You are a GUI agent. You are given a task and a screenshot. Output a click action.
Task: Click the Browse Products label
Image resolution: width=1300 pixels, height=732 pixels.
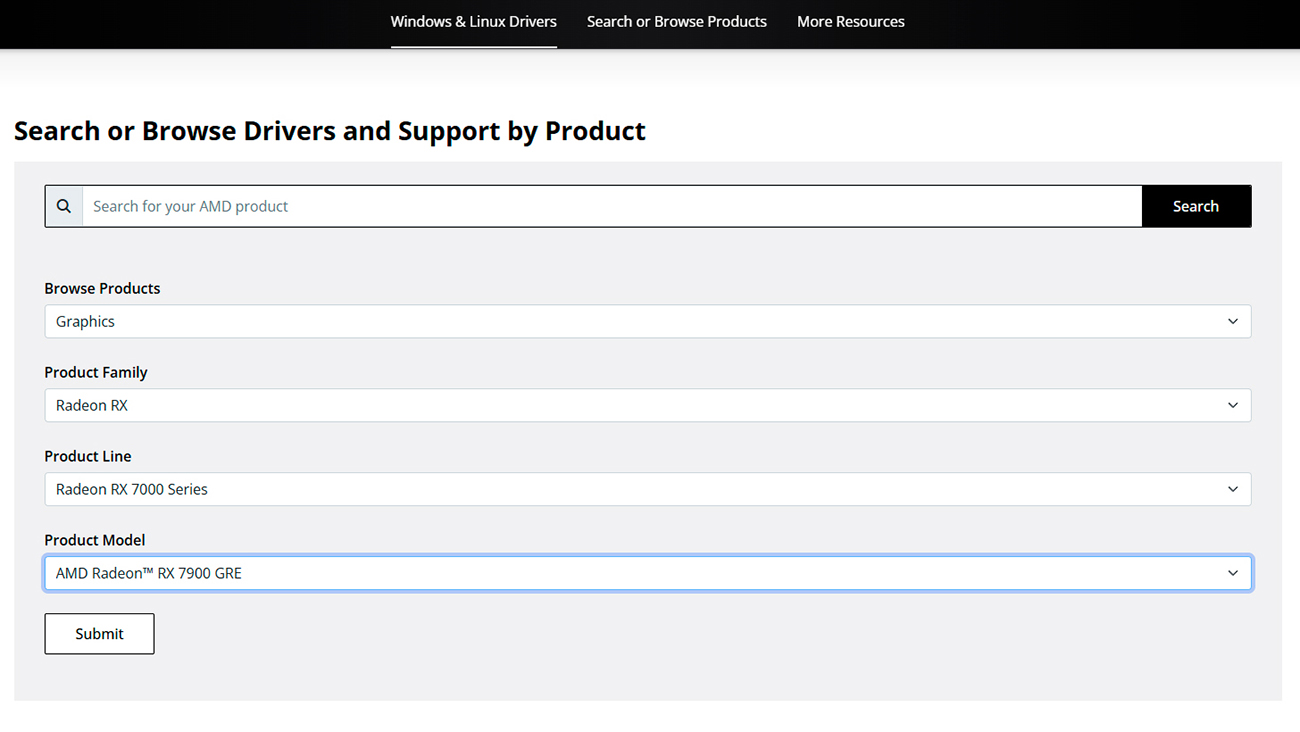(102, 288)
